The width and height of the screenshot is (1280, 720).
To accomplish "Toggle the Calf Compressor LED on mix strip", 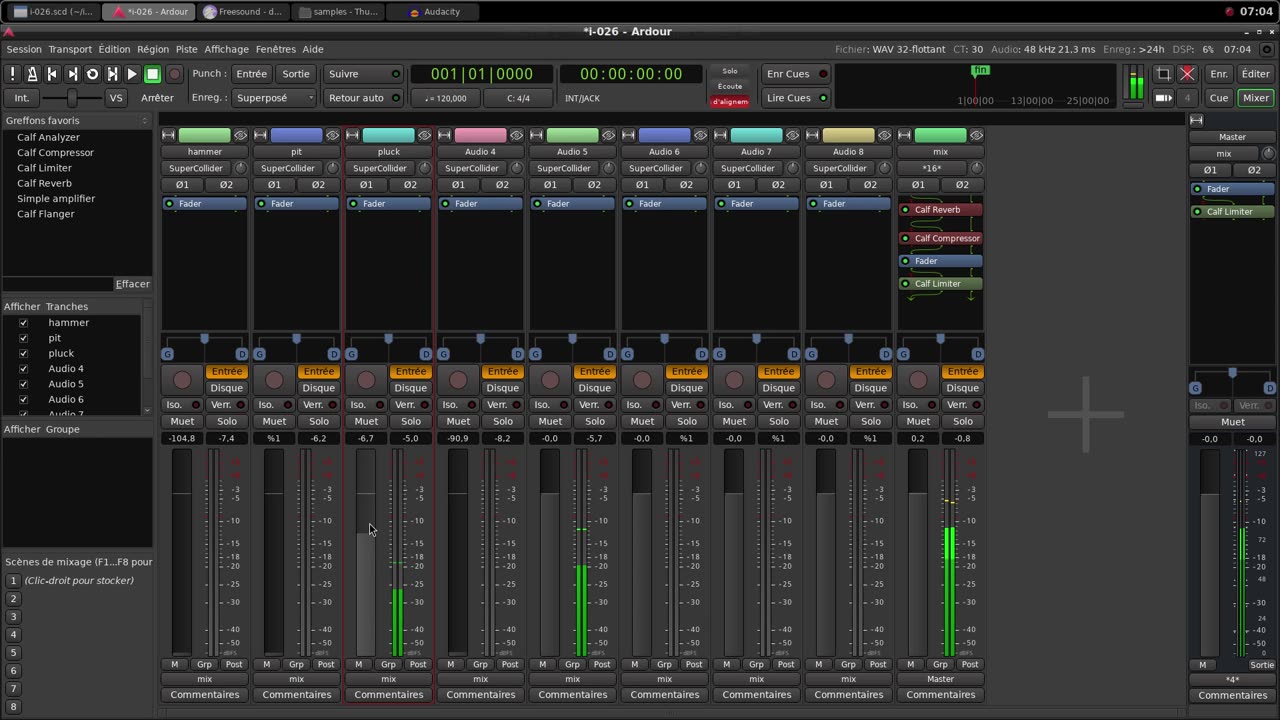I will pos(905,239).
